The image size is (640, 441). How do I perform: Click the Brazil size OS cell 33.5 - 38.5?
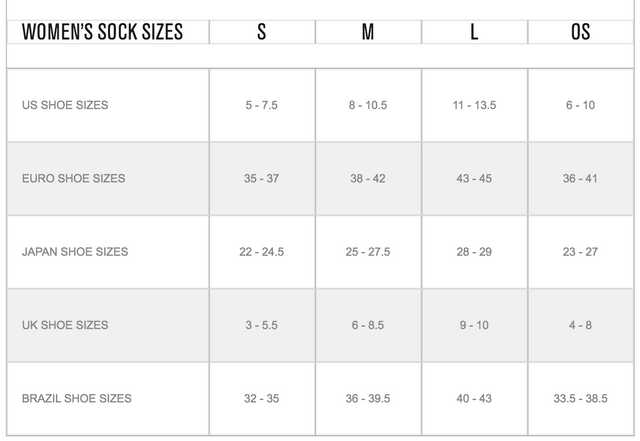(x=580, y=398)
